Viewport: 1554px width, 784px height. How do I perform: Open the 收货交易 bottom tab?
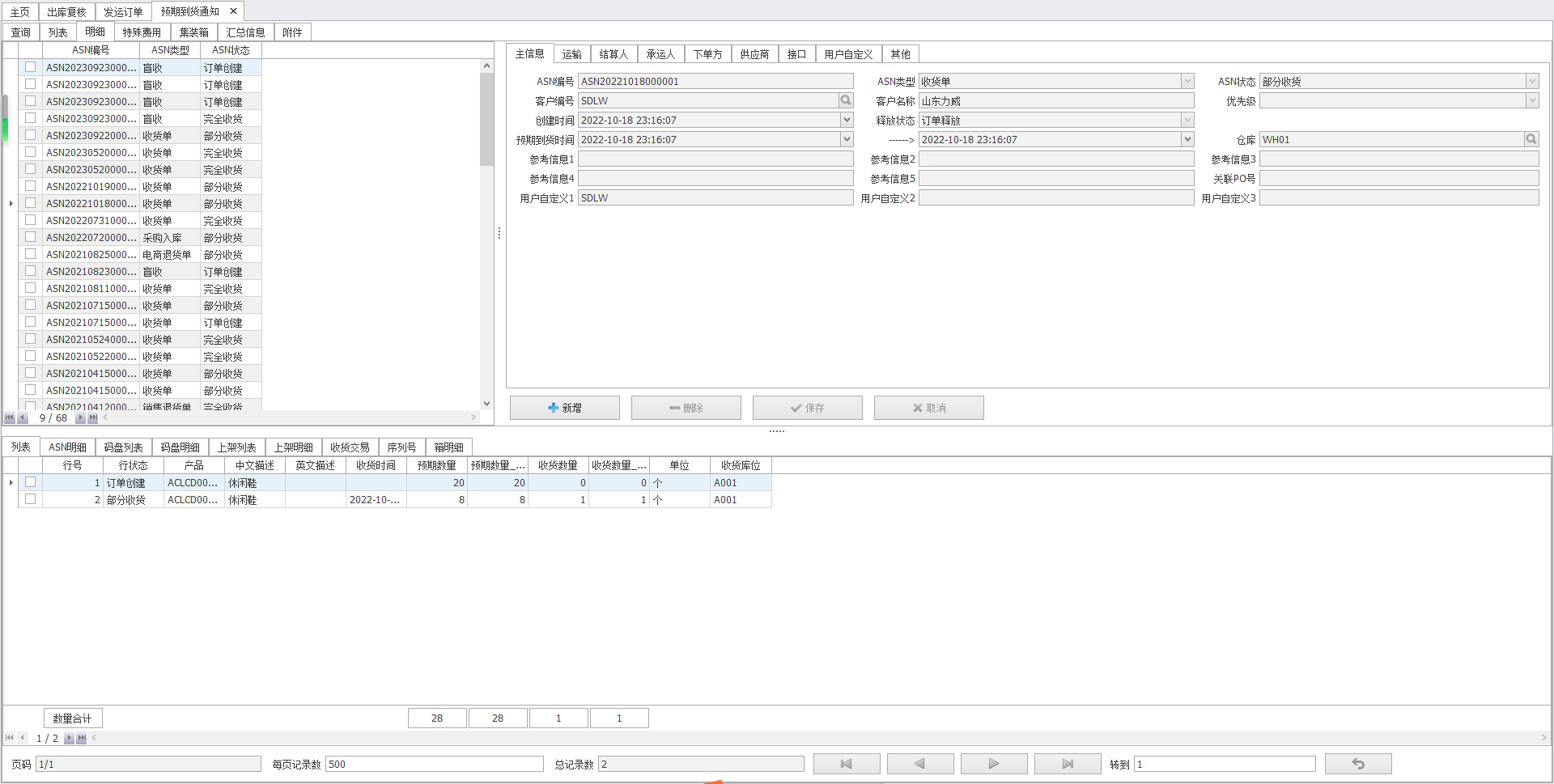point(350,447)
